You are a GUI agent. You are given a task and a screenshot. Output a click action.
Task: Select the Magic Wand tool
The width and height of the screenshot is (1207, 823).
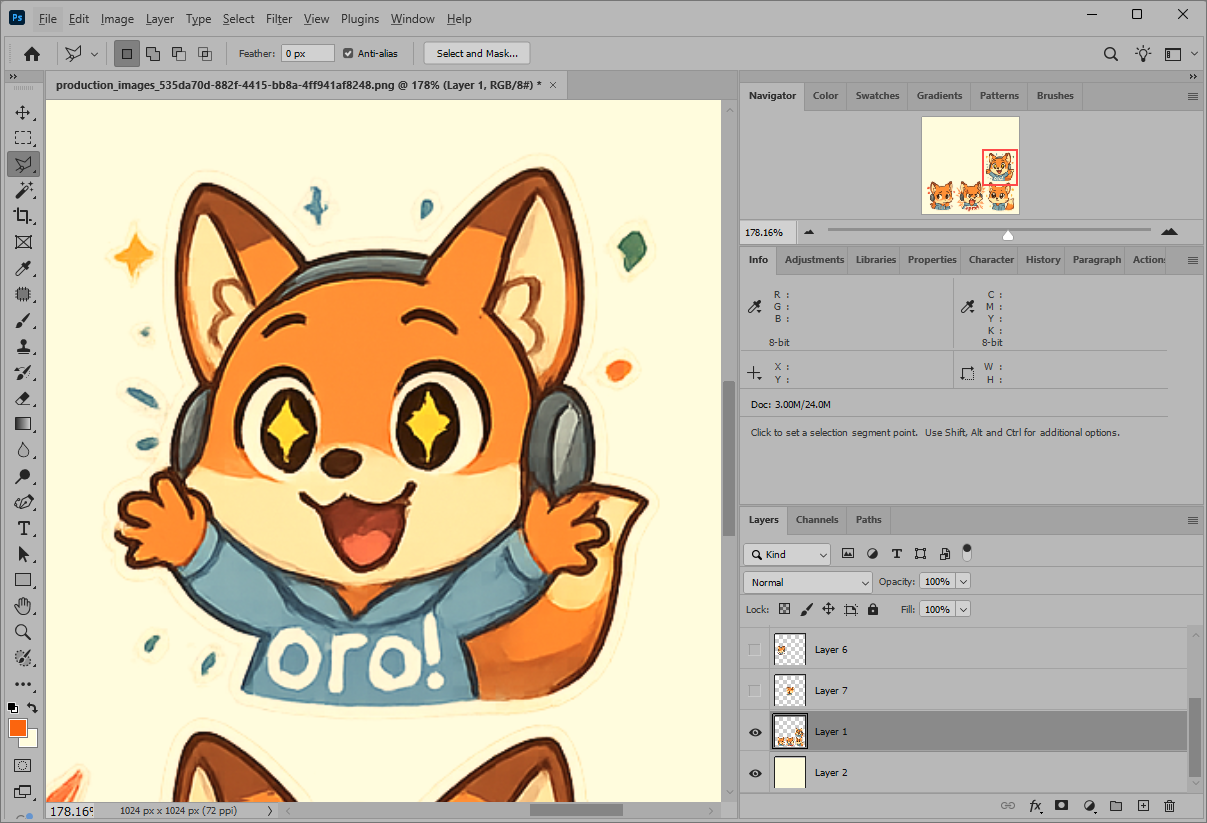[x=23, y=190]
